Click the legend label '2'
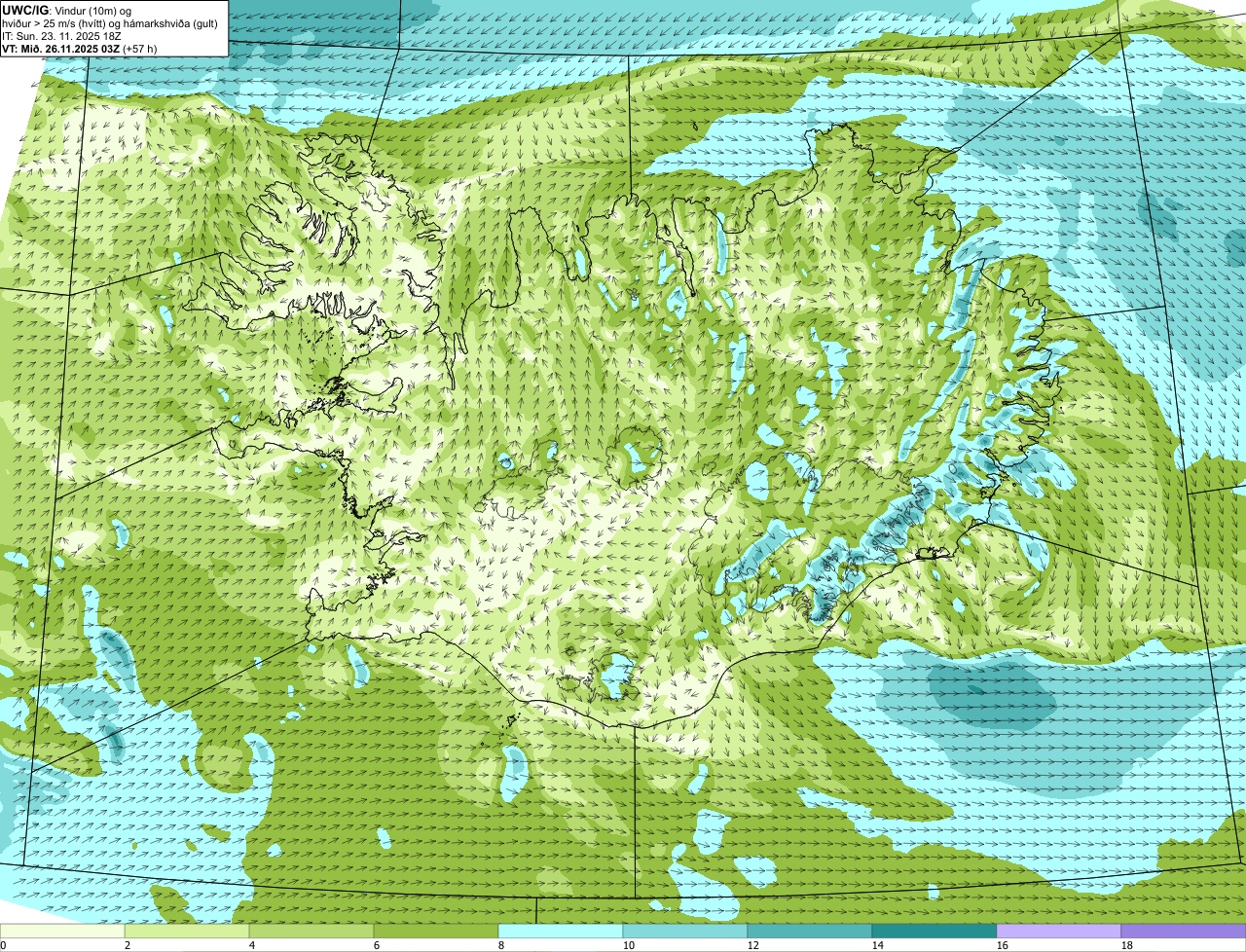Viewport: 1246px width, 952px height. pos(128,945)
